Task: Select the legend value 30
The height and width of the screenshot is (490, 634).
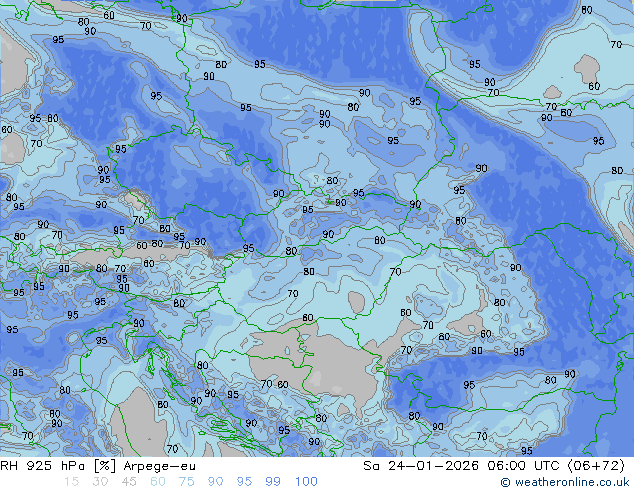Action: click(x=100, y=482)
